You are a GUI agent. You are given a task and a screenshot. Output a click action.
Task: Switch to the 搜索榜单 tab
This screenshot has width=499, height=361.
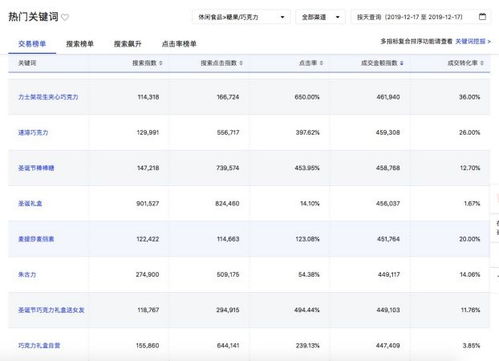tap(80, 44)
